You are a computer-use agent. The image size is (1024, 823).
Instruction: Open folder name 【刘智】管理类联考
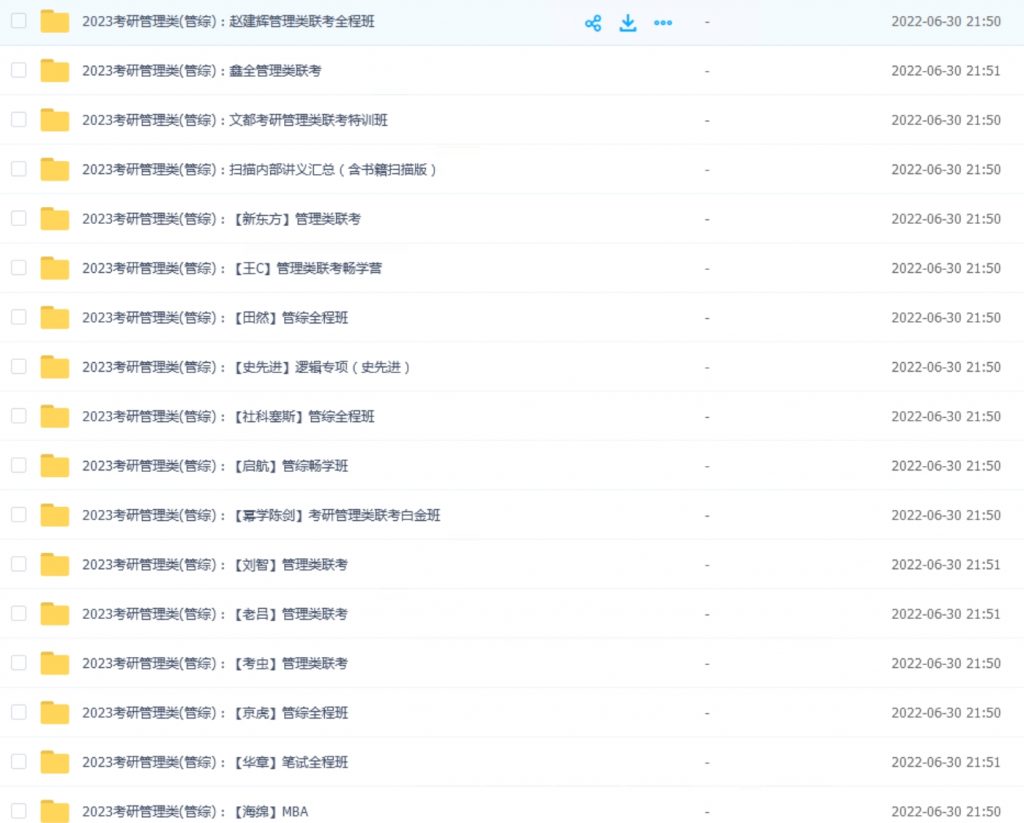[215, 564]
